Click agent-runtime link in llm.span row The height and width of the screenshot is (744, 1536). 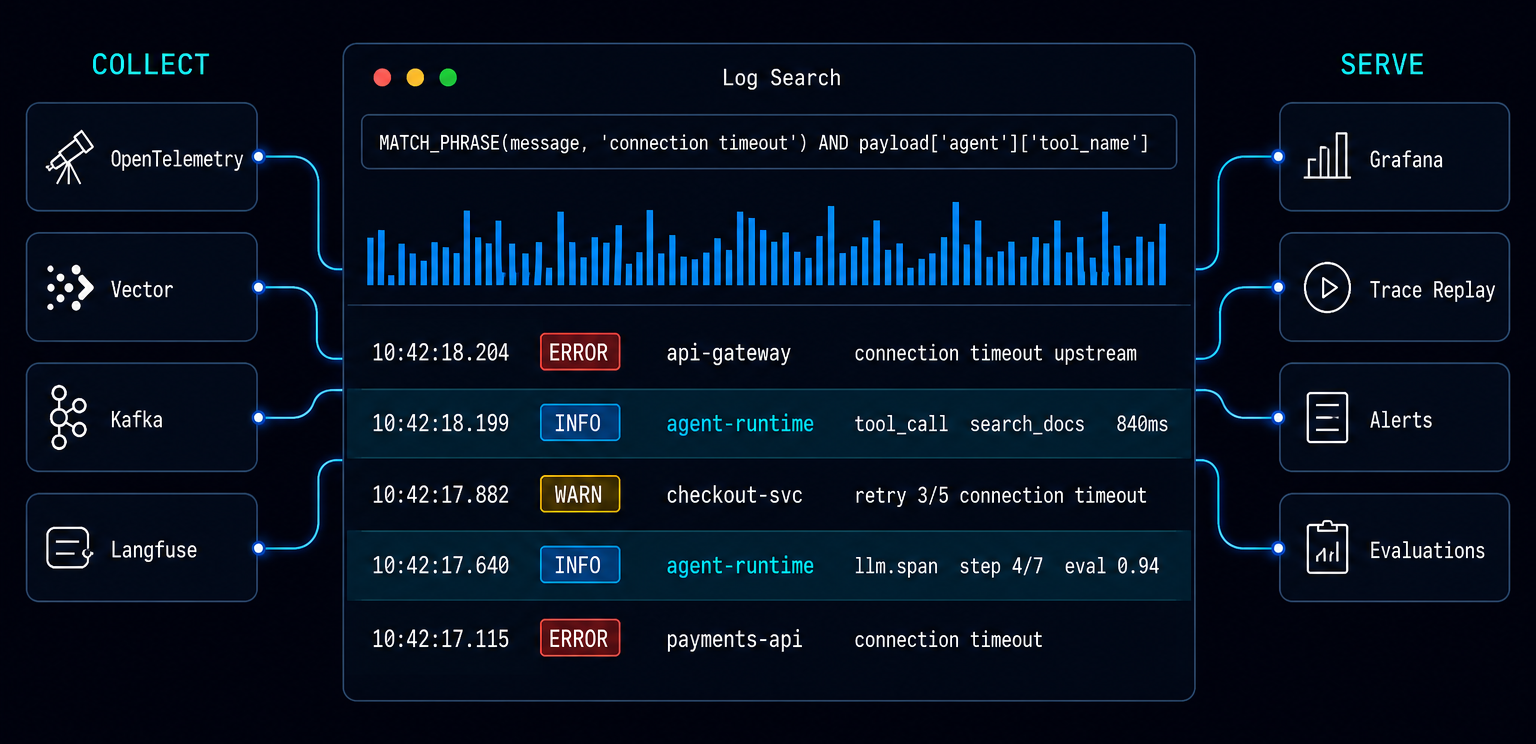pyautogui.click(x=740, y=566)
